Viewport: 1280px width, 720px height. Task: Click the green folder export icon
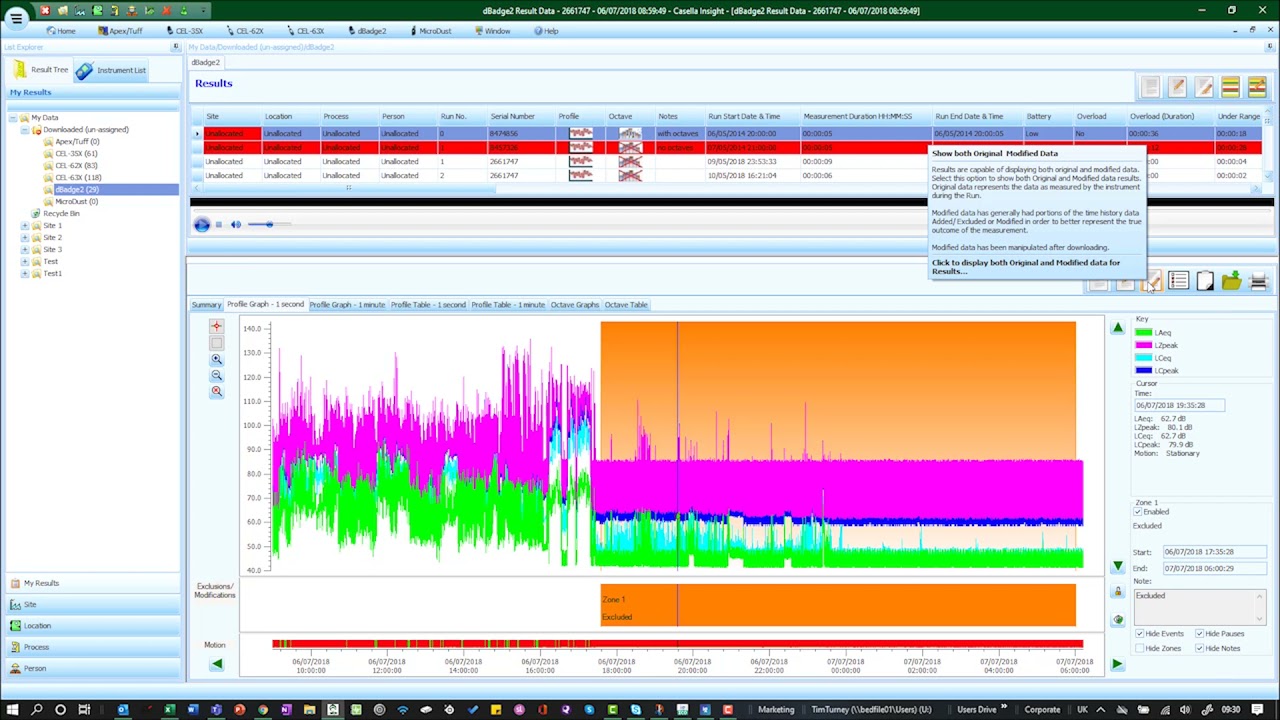click(1231, 283)
